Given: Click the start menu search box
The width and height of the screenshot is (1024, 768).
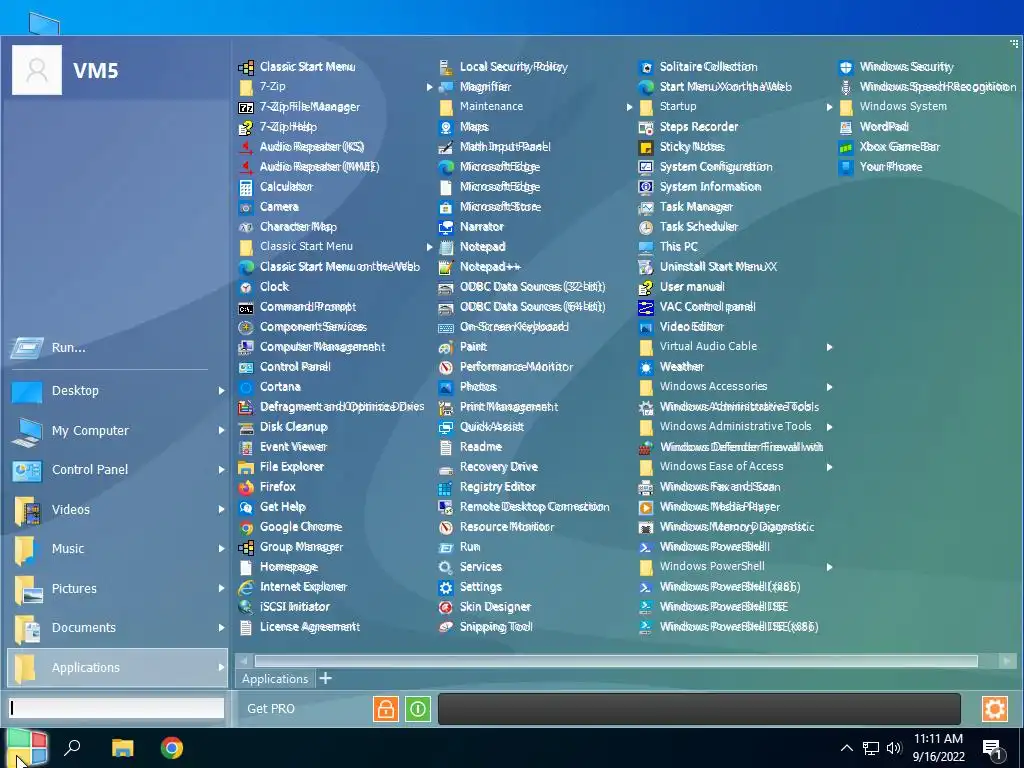Looking at the screenshot, I should coord(117,709).
